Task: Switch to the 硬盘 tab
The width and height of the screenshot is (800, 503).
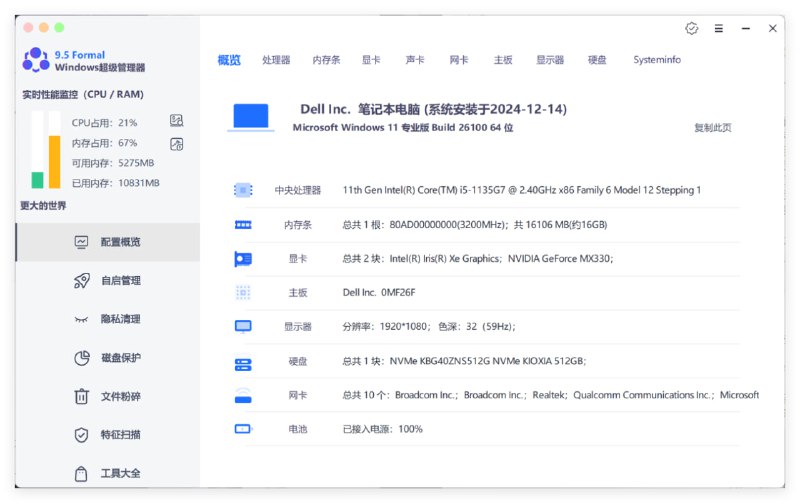Action: (x=597, y=60)
